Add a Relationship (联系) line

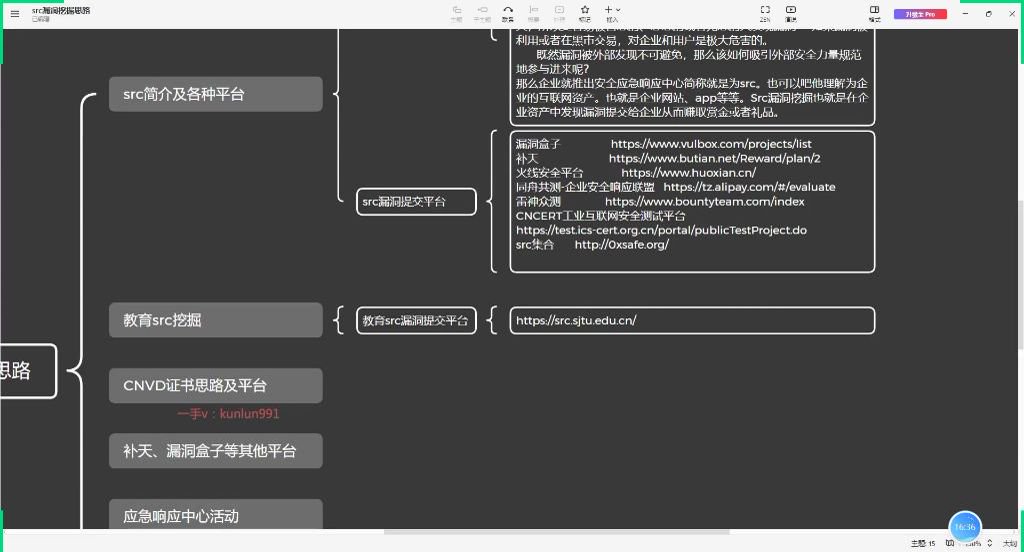tap(508, 13)
